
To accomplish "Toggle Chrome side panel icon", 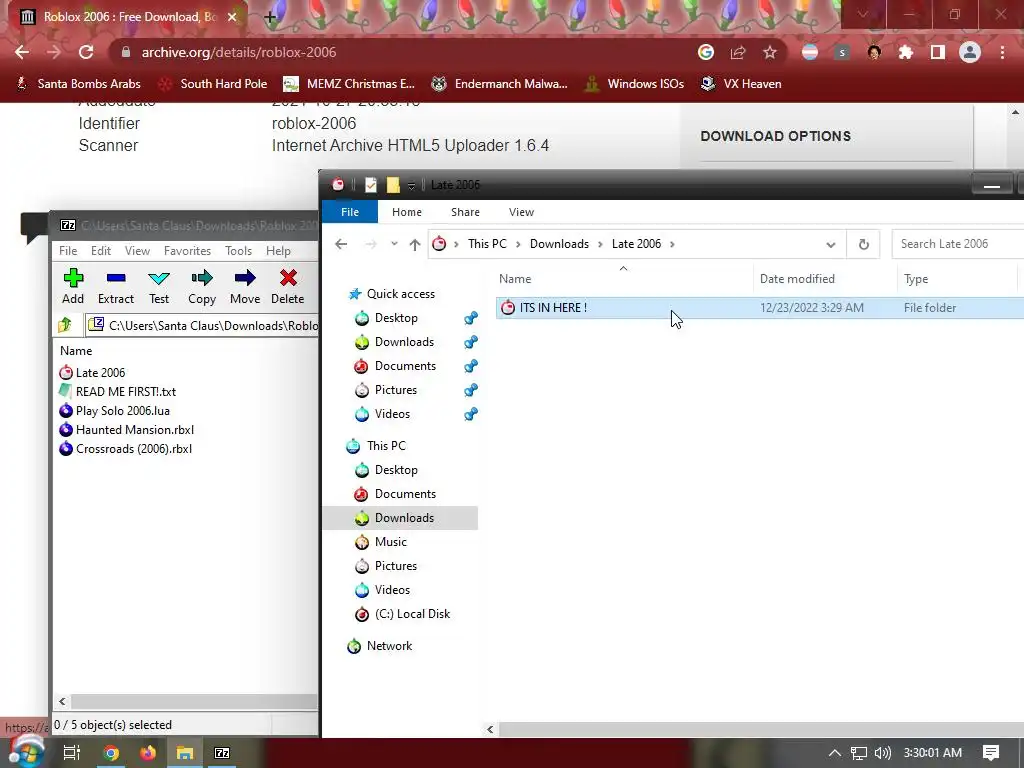I will [938, 52].
